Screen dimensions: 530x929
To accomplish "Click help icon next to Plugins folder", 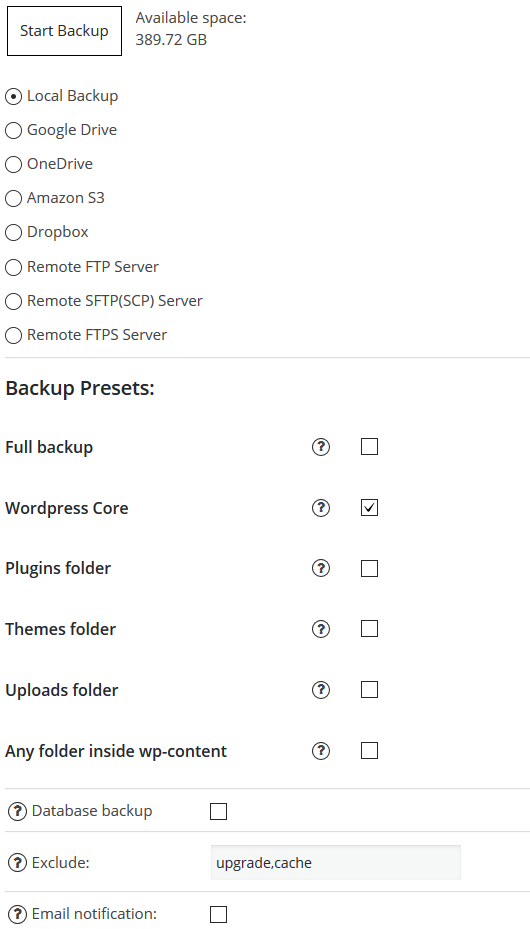I will (x=320, y=568).
